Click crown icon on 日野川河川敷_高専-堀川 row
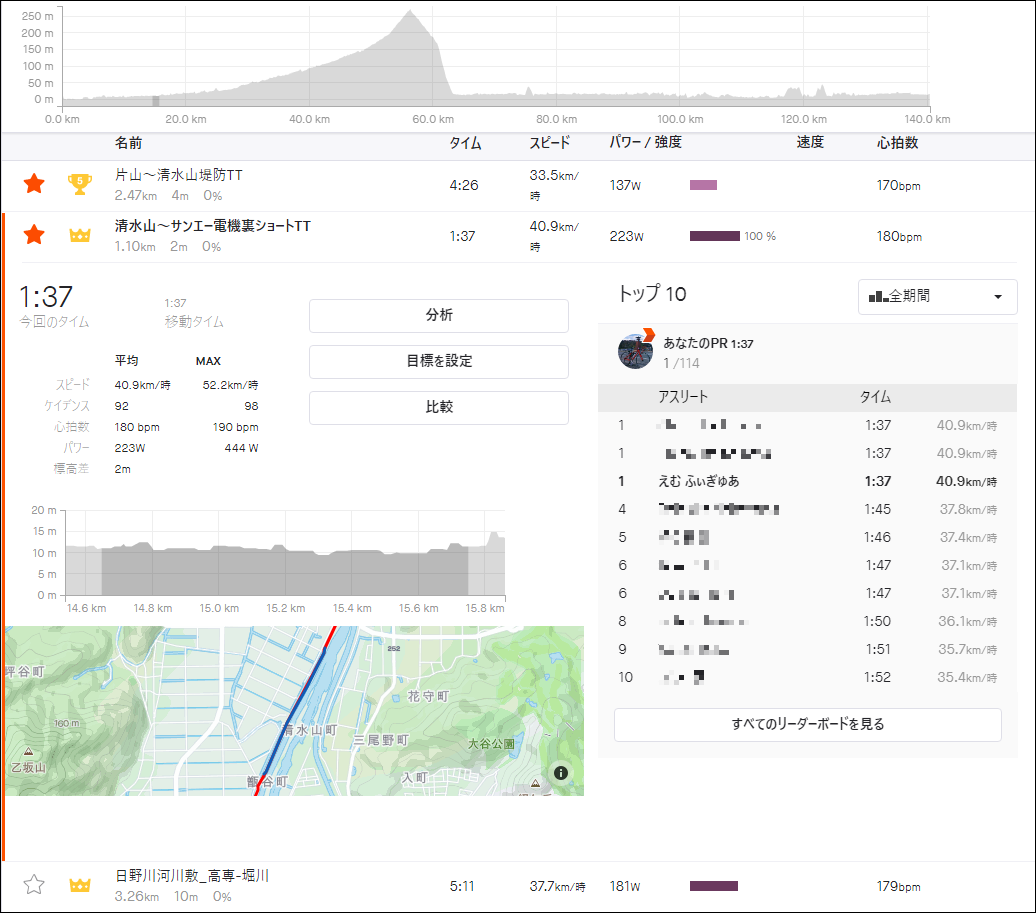 pos(80,885)
